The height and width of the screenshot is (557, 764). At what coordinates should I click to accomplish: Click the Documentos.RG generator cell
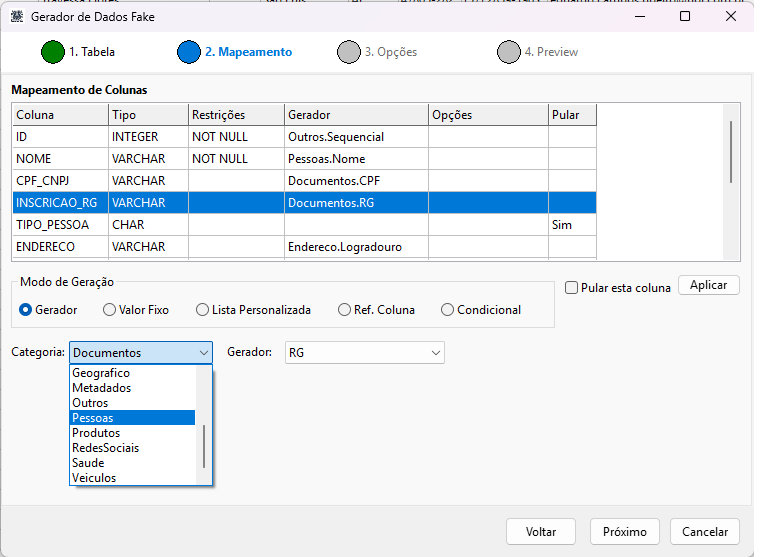[356, 203]
